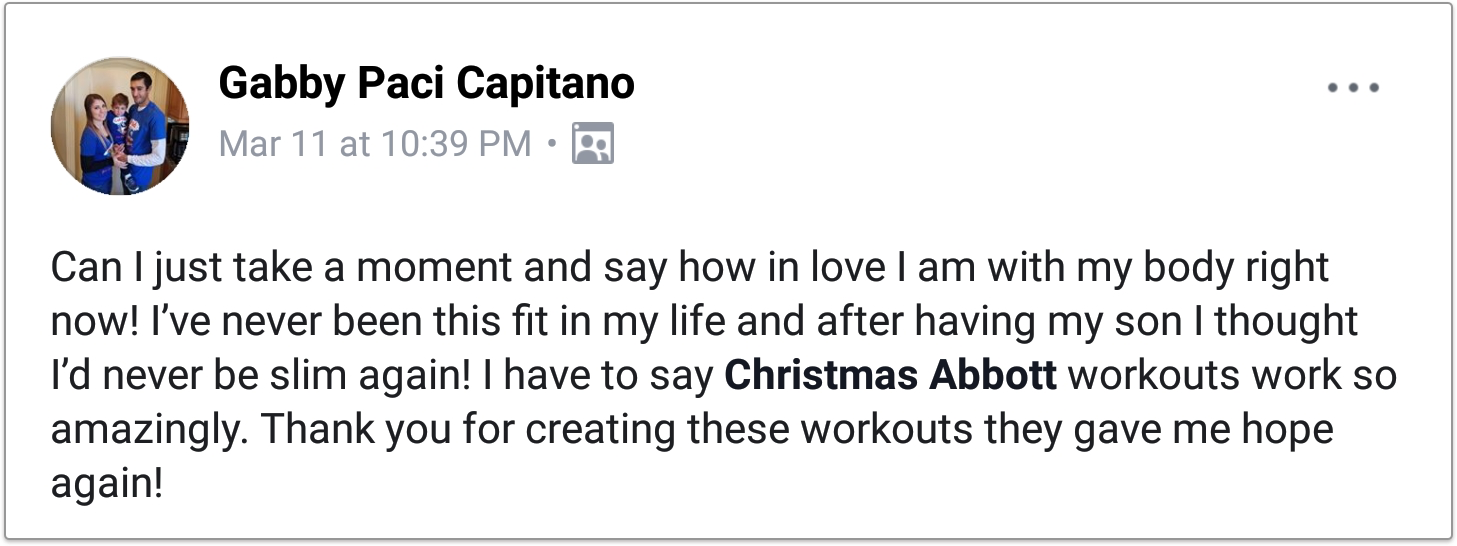Open Gabby Paci Capitano's profile picture
Viewport: 1457px width, 546px height.
pos(120,125)
